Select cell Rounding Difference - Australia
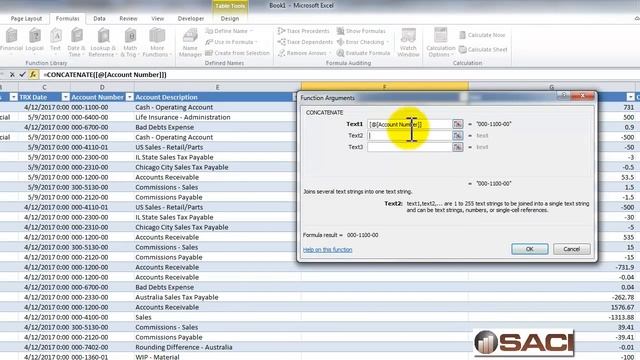 point(218,347)
